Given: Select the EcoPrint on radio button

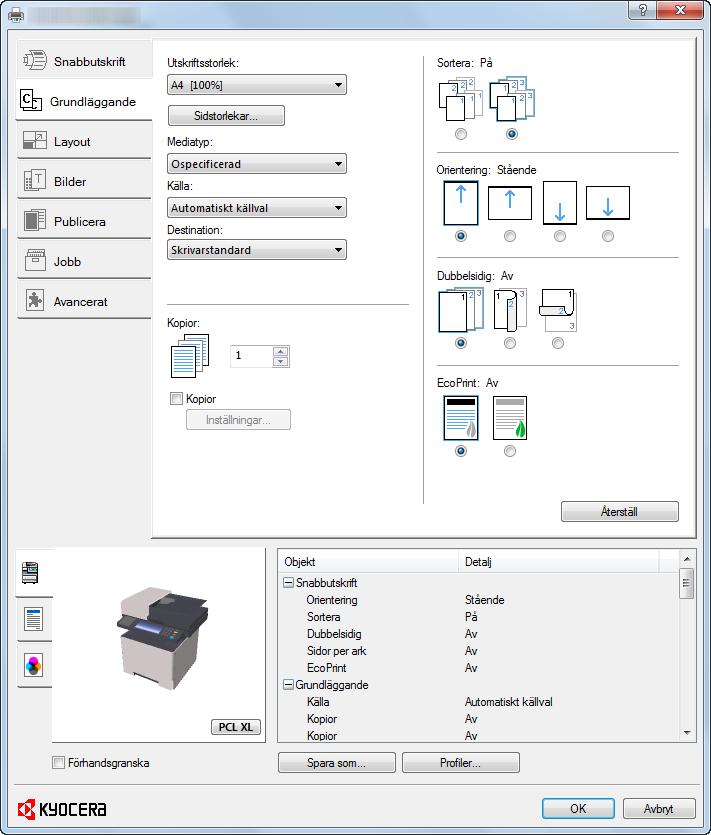Looking at the screenshot, I should pyautogui.click(x=510, y=452).
